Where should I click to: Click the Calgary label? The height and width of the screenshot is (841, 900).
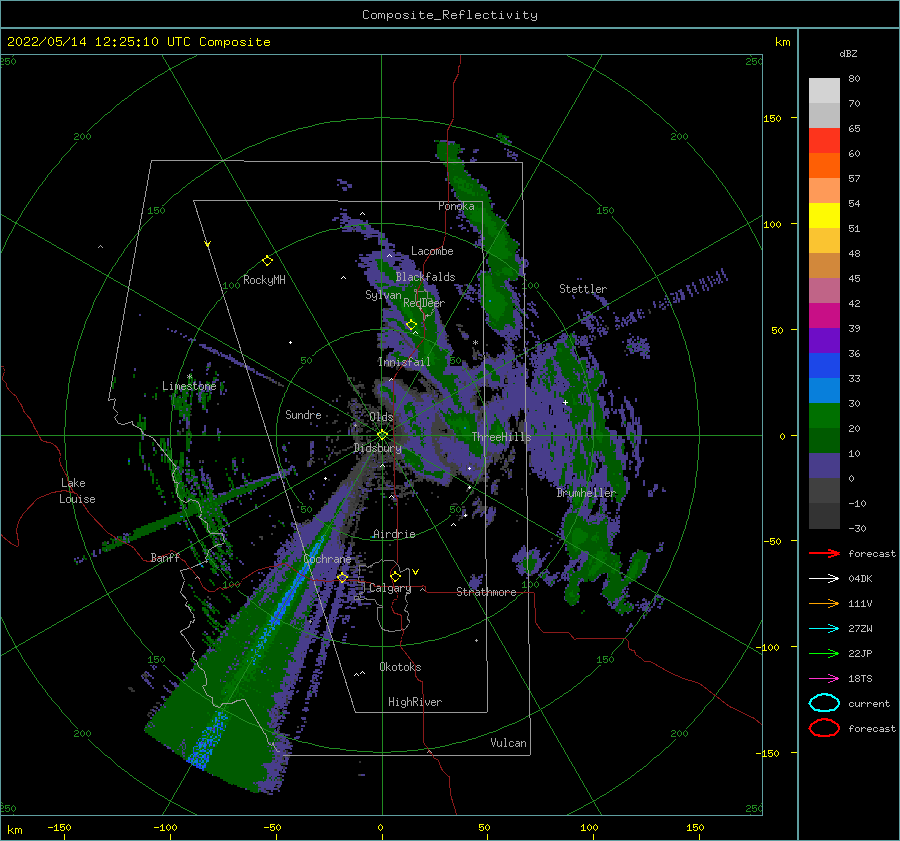coord(390,588)
